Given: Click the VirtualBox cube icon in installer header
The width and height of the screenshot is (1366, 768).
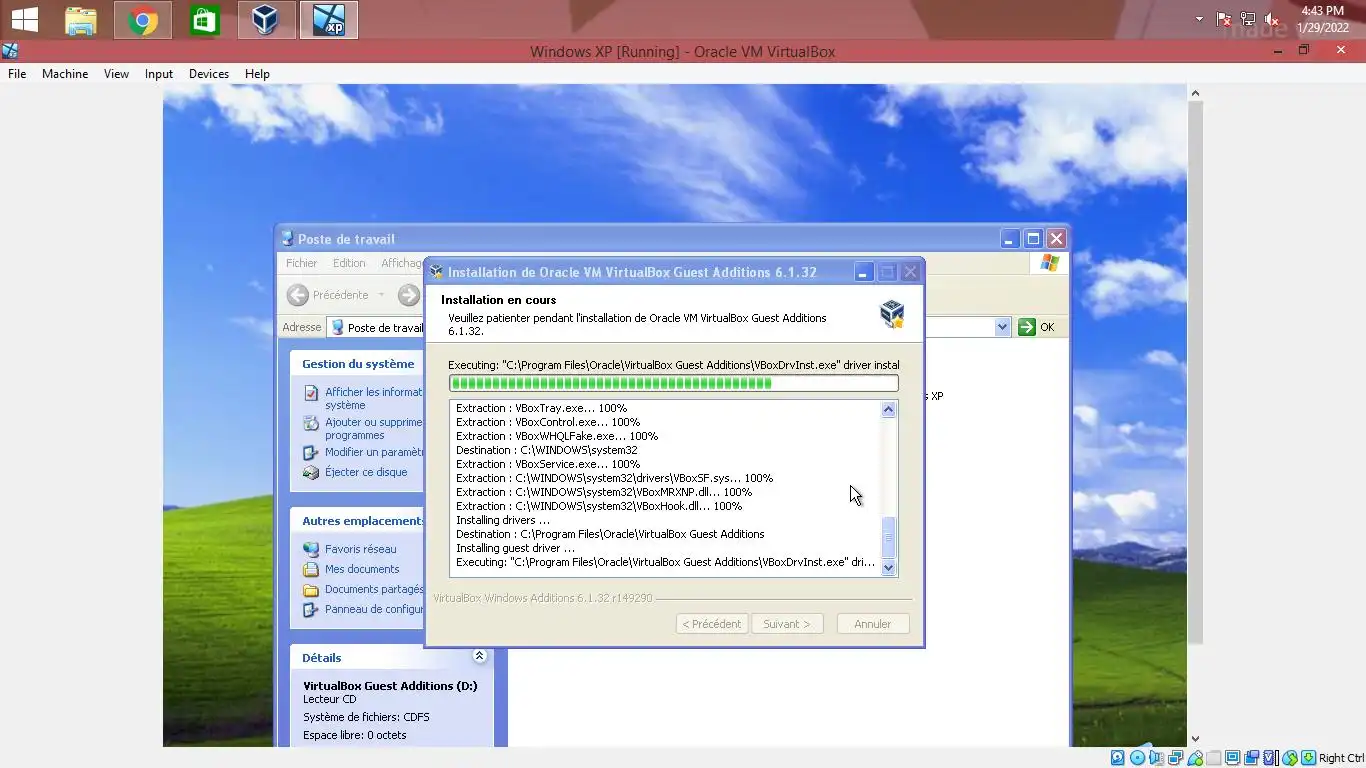Looking at the screenshot, I should [x=891, y=314].
